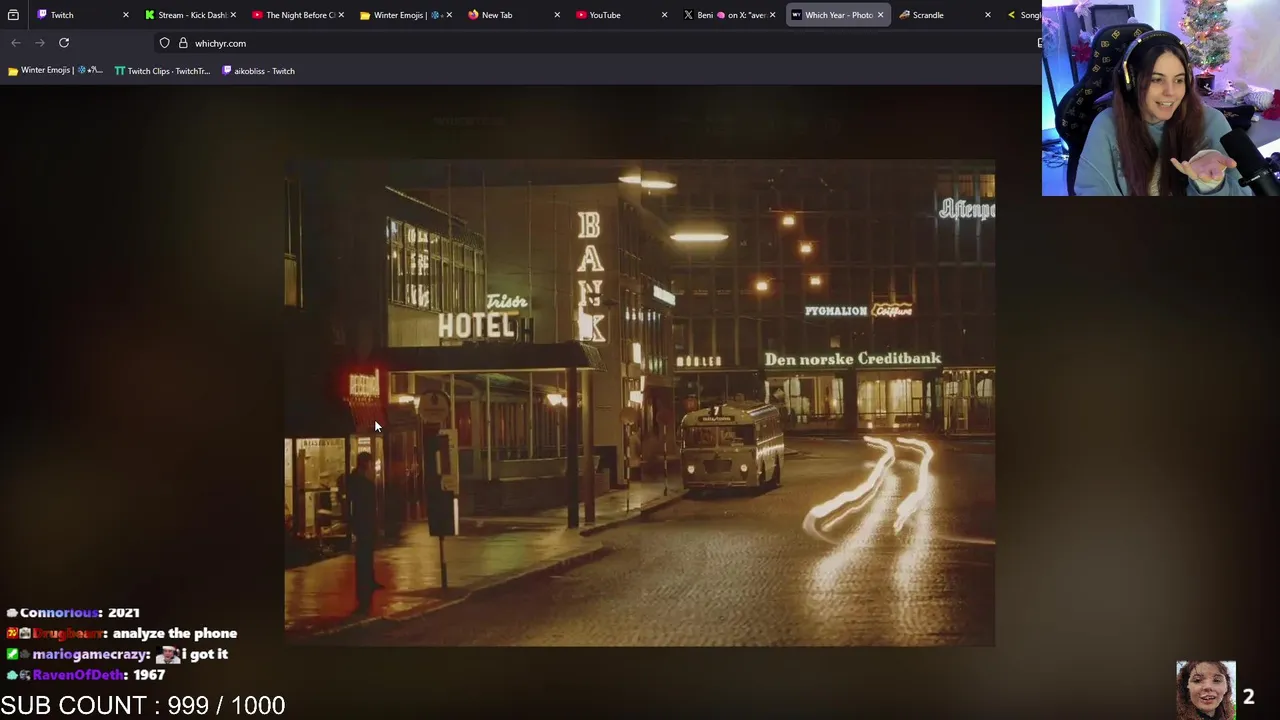Viewport: 1280px width, 720px height.
Task: Close the Which Year - Photo tab
Action: [881, 15]
